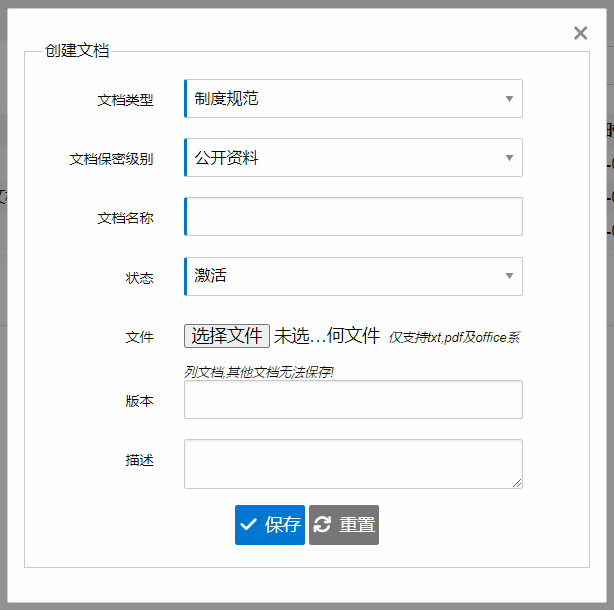This screenshot has width=614, height=610.
Task: Click the textarea resize grip of 描述
Action: coord(517,483)
